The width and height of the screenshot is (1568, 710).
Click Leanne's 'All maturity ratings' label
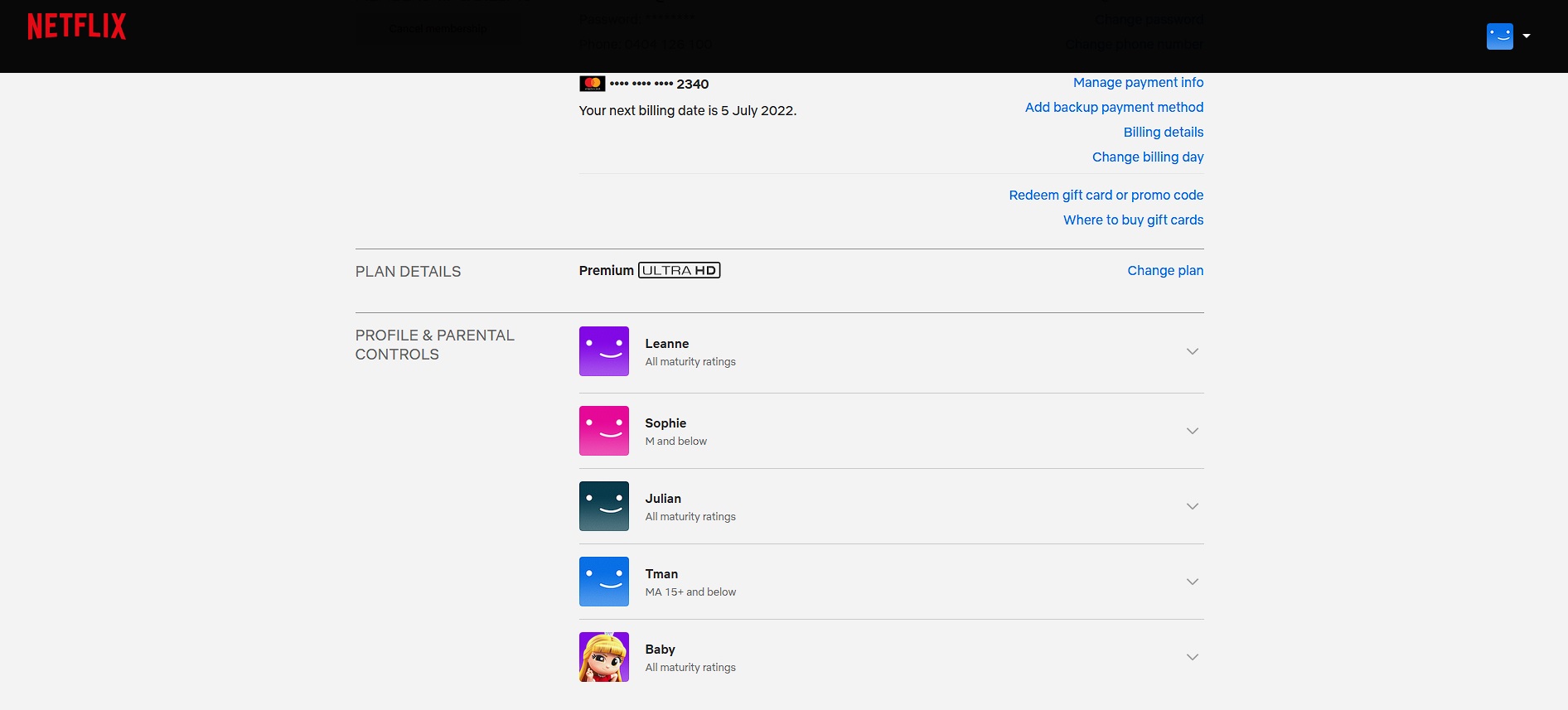690,362
